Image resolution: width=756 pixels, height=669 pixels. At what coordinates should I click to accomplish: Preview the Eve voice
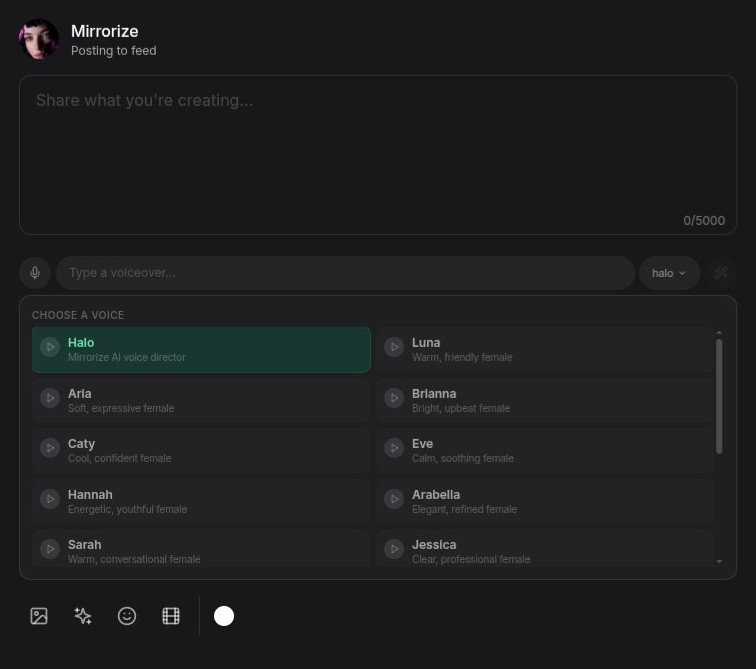click(x=394, y=448)
